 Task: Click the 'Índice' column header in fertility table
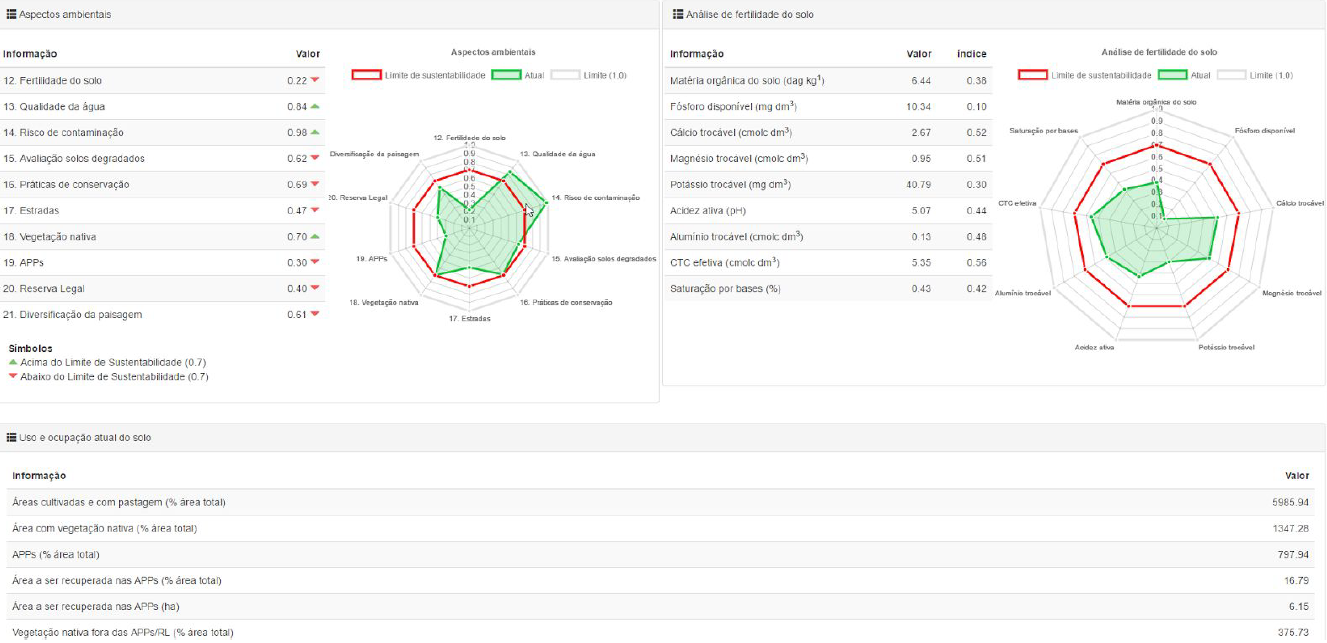[971, 54]
